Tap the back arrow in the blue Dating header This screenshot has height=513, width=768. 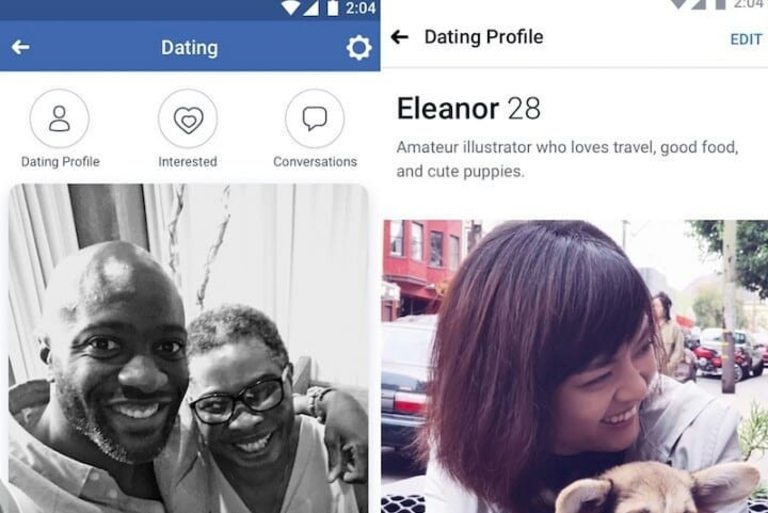[x=21, y=48]
